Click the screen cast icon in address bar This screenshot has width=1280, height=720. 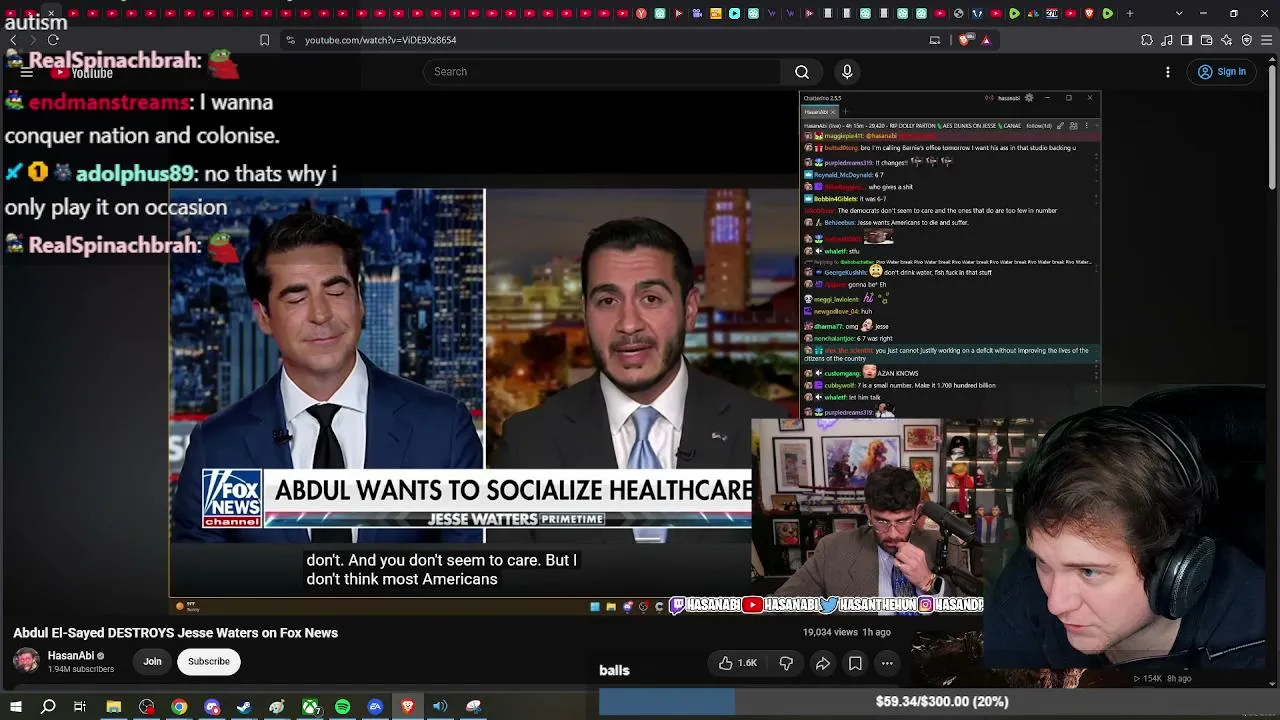(x=935, y=40)
